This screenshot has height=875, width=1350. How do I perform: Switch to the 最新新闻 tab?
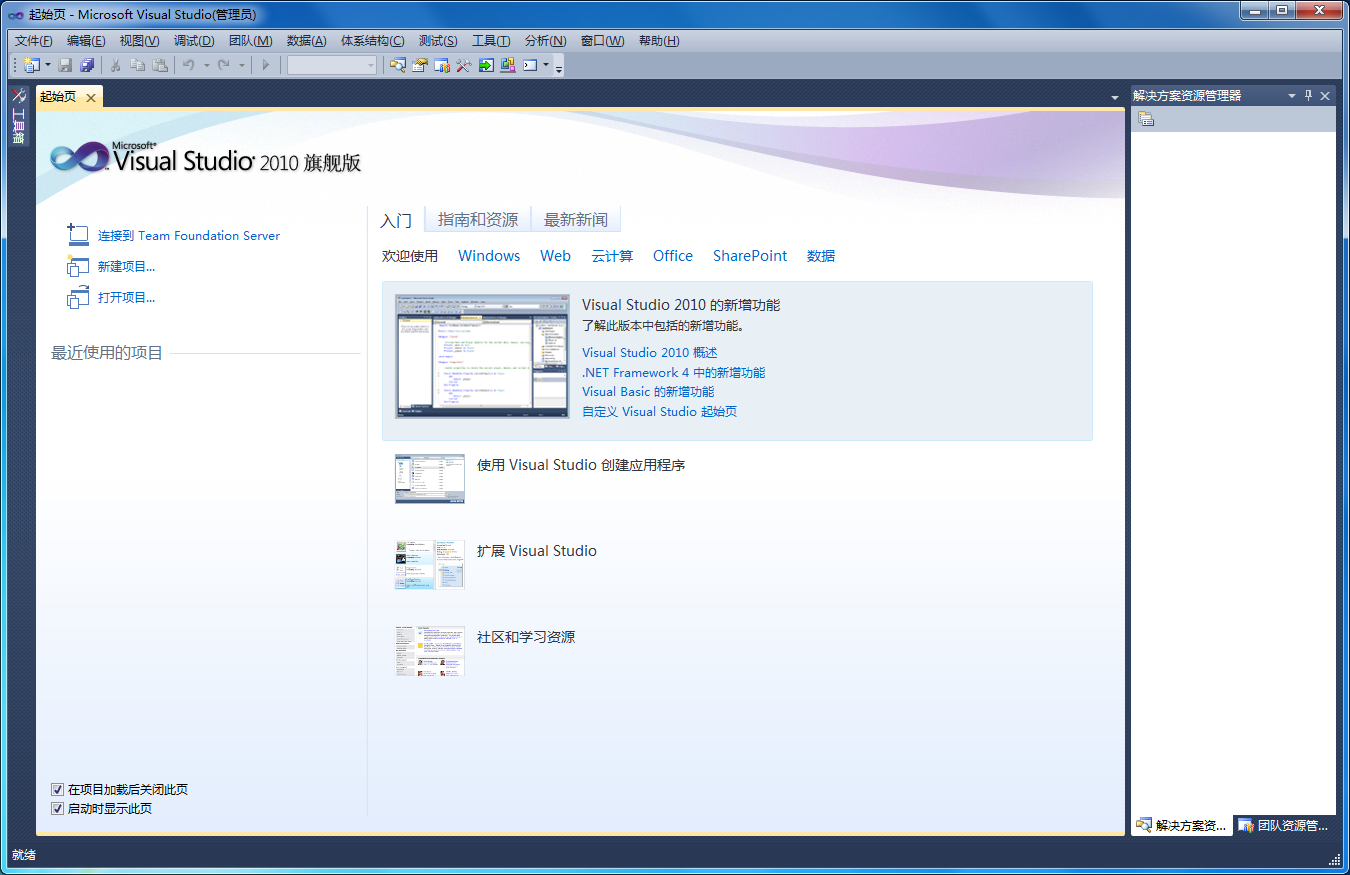pyautogui.click(x=576, y=220)
